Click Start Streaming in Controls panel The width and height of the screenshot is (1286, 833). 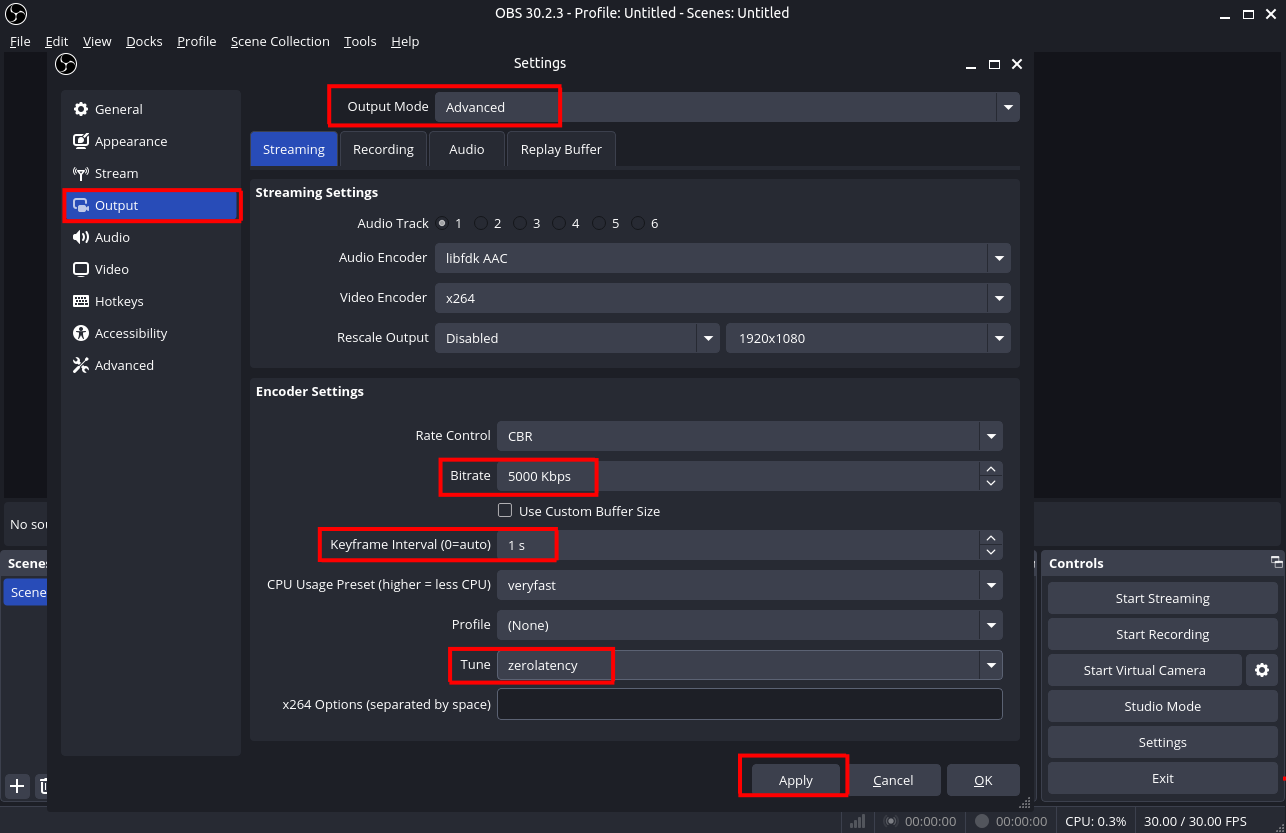click(1161, 598)
